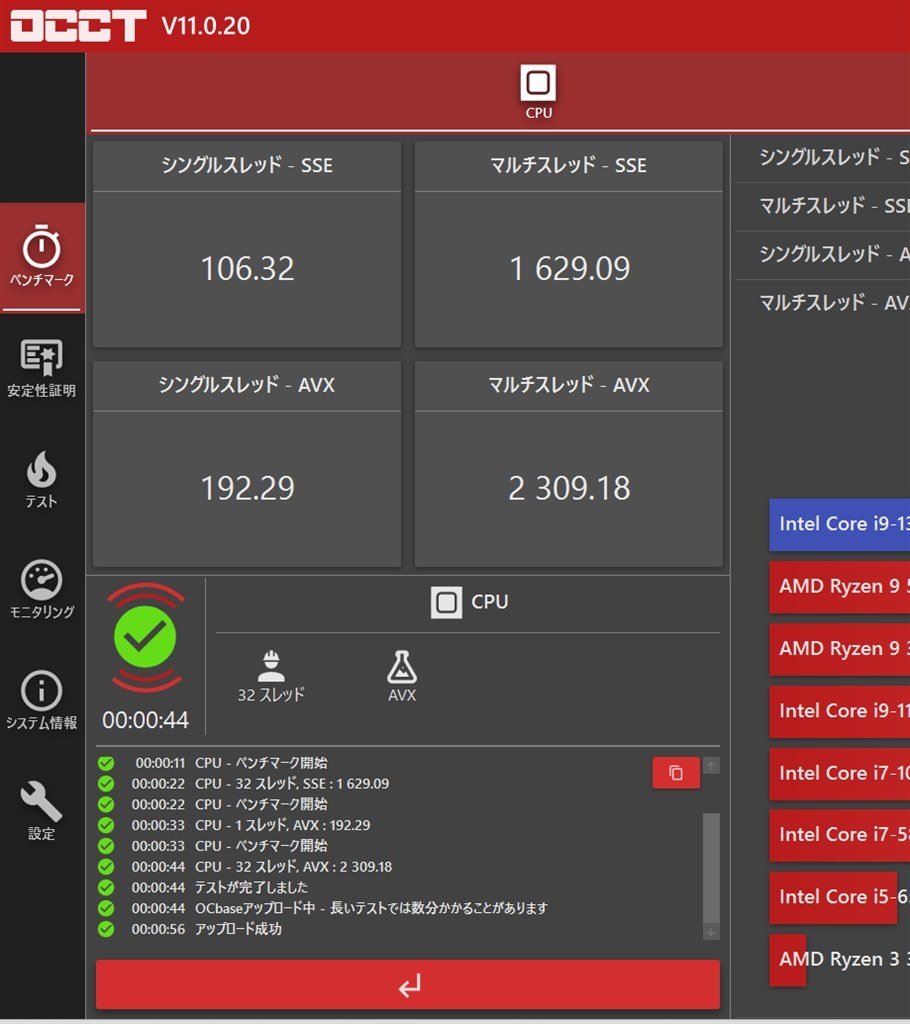Image resolution: width=910 pixels, height=1024 pixels.
Task: Click the AVX flask icon
Action: [402, 675]
